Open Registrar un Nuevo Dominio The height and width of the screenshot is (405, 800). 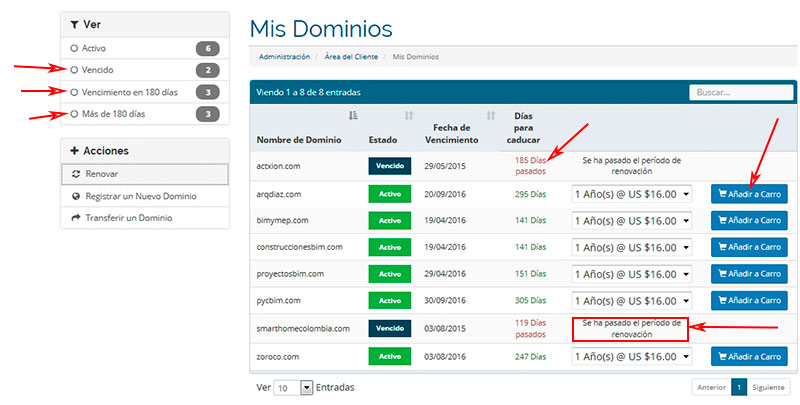[x=145, y=196]
